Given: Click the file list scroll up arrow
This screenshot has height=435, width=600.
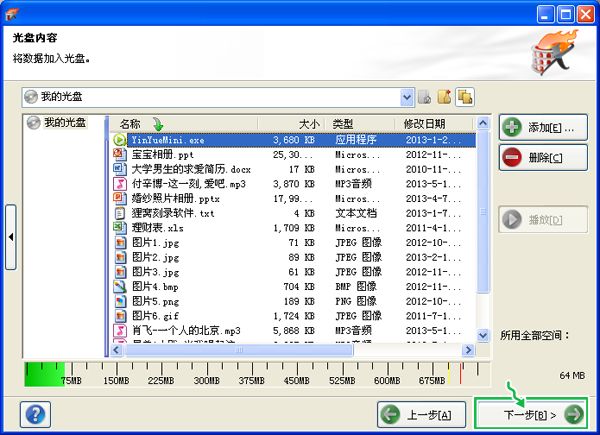Looking at the screenshot, I should click(483, 123).
